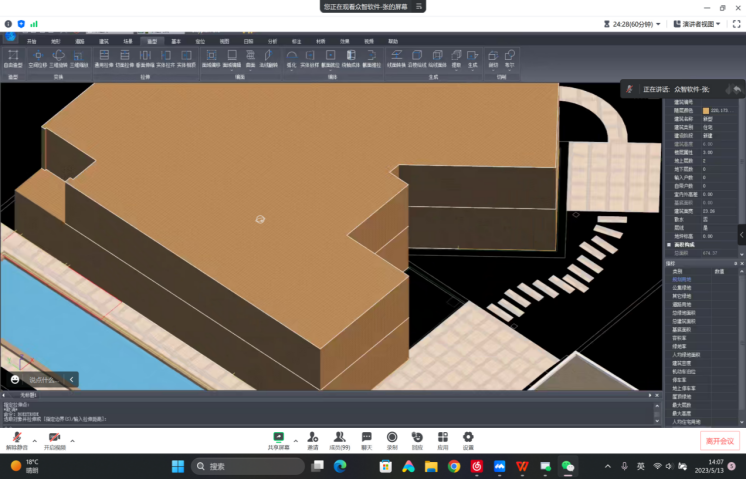The height and width of the screenshot is (479, 746).
Task: Open the 帮助 ribbon tab
Action: [393, 41]
